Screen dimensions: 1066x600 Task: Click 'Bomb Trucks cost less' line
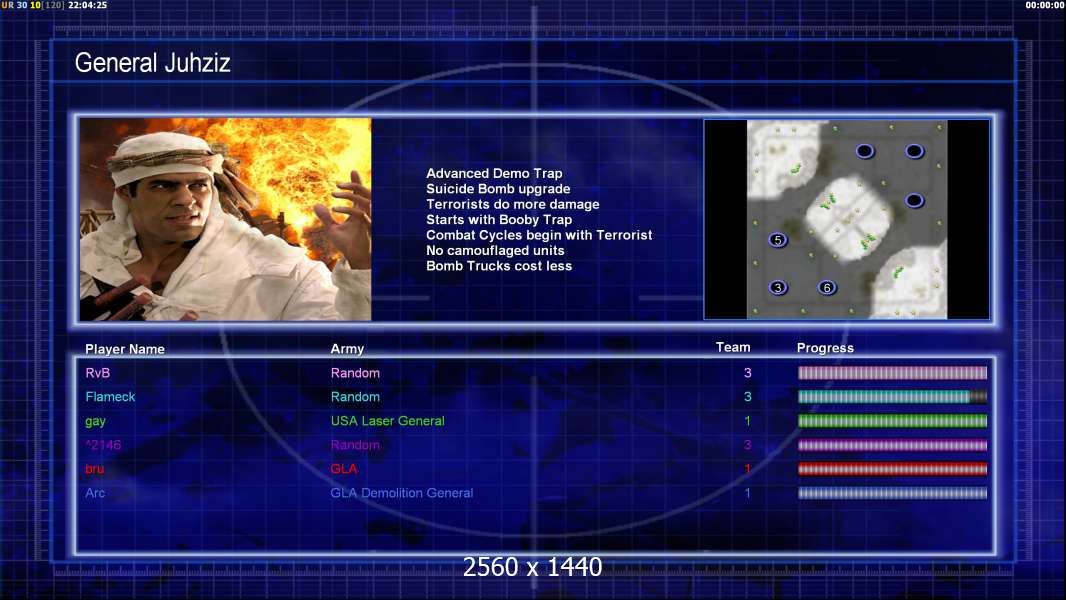[x=499, y=266]
